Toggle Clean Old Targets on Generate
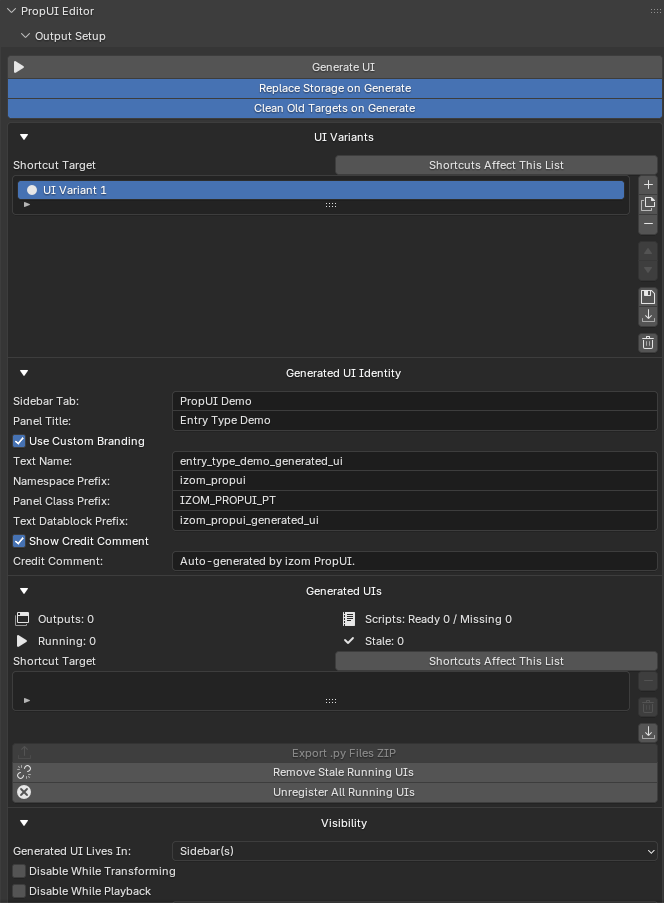This screenshot has height=903, width=664. (335, 108)
